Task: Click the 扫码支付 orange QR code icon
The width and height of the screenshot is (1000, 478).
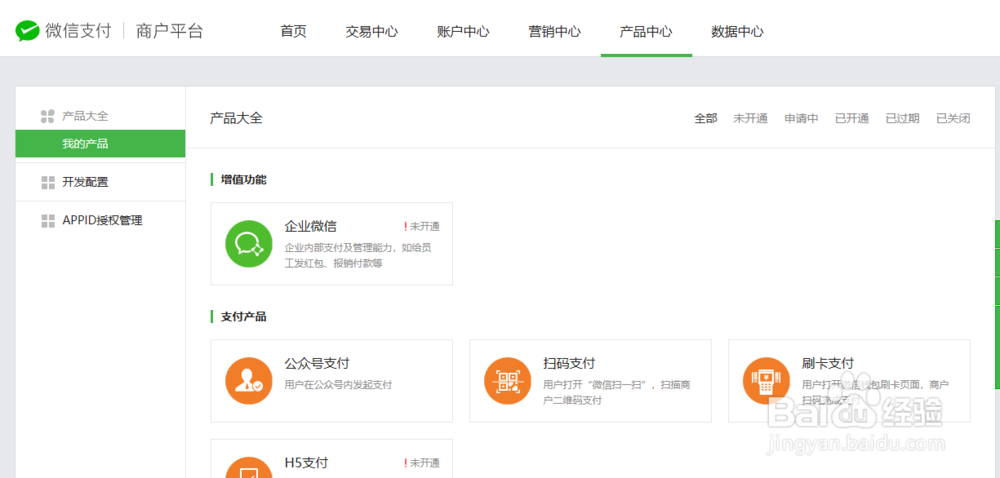Action: tap(508, 381)
